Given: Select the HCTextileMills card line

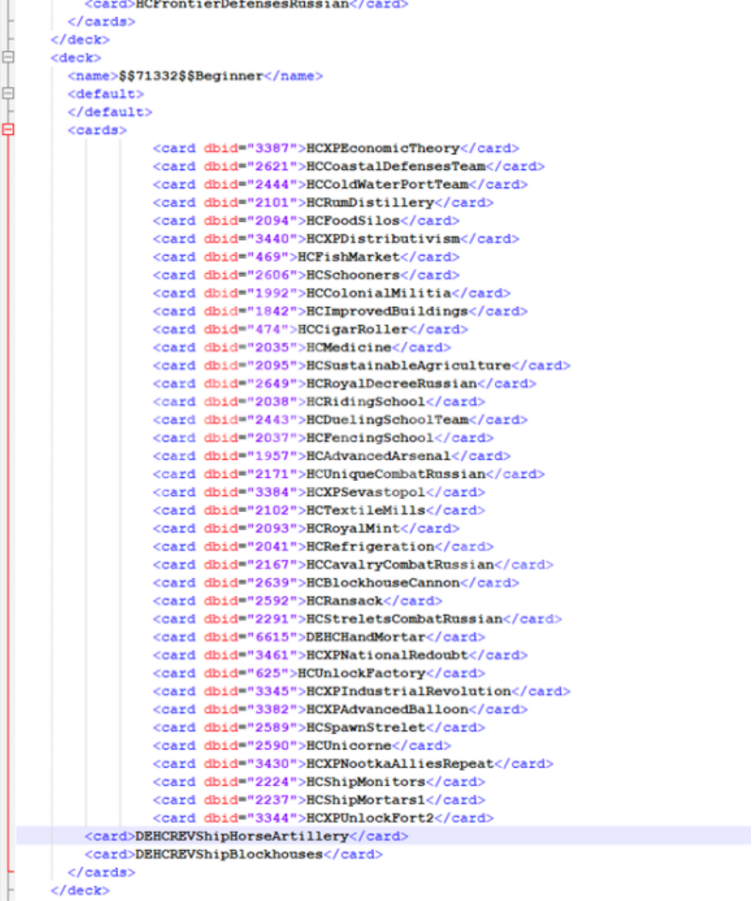Looking at the screenshot, I should 319,510.
